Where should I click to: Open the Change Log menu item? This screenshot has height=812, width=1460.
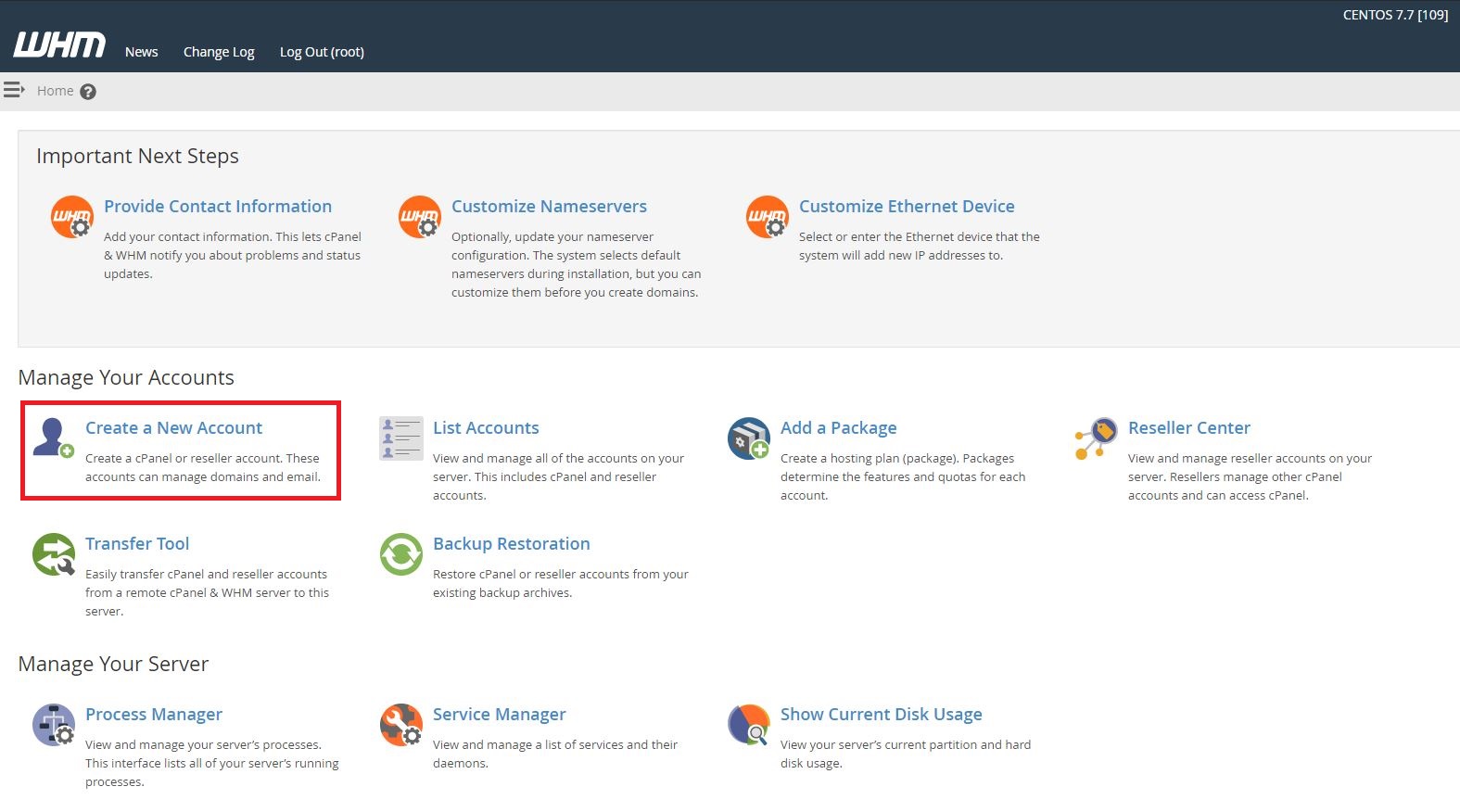(219, 52)
